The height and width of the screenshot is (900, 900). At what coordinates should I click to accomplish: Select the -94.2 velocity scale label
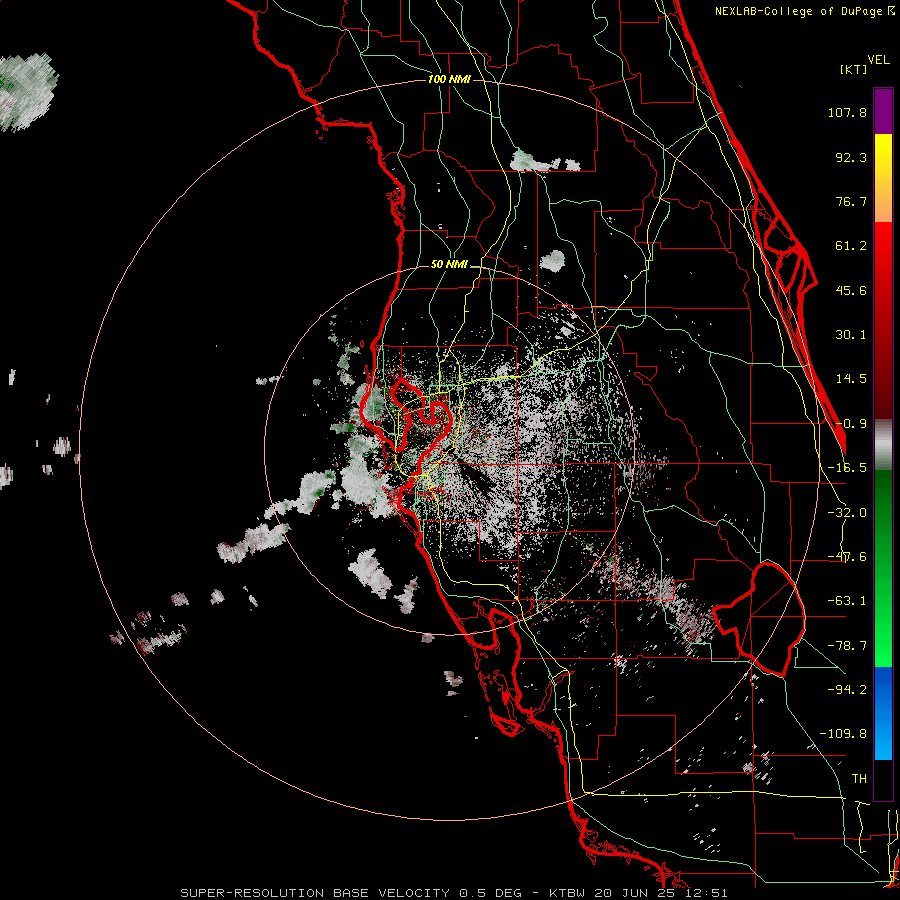pyautogui.click(x=847, y=689)
